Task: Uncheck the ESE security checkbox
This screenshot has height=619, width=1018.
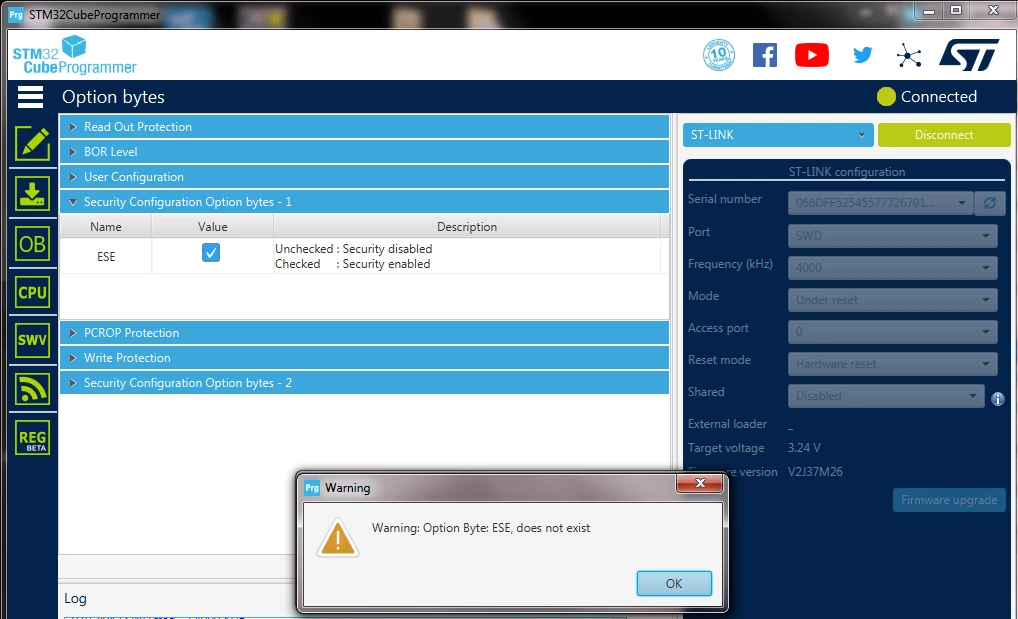Action: [x=211, y=253]
